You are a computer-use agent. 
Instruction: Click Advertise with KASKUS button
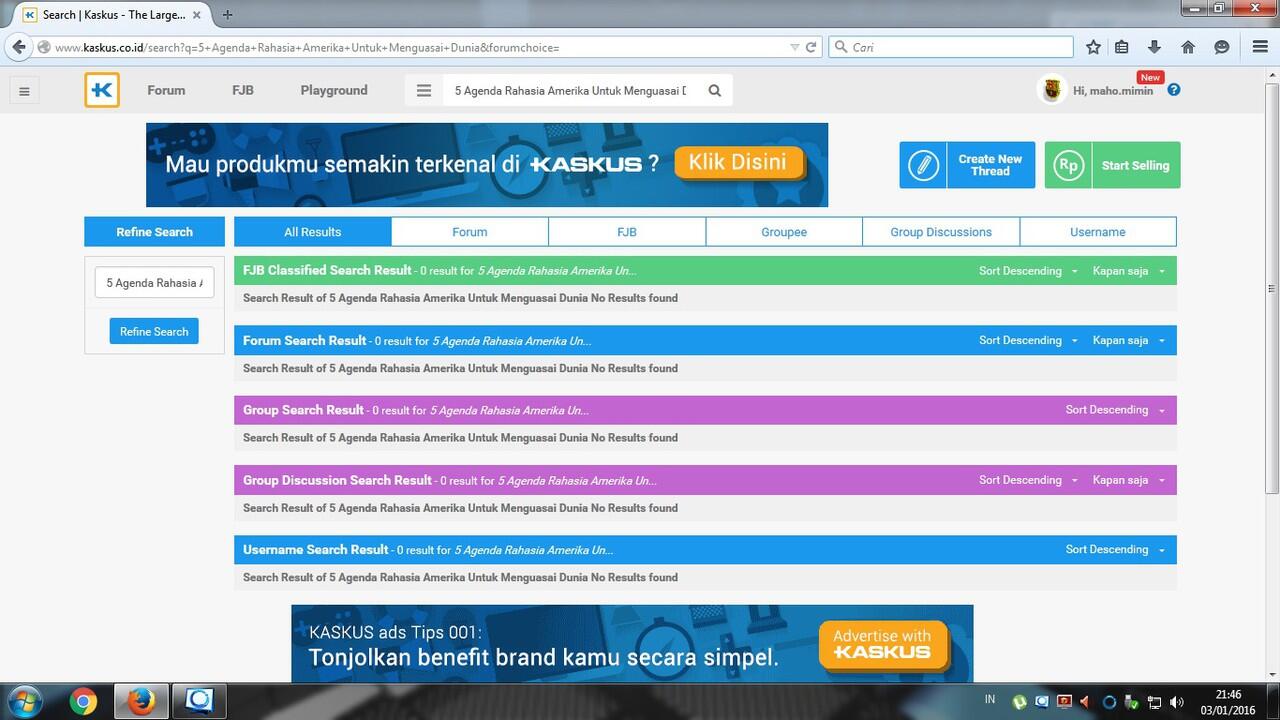click(882, 644)
